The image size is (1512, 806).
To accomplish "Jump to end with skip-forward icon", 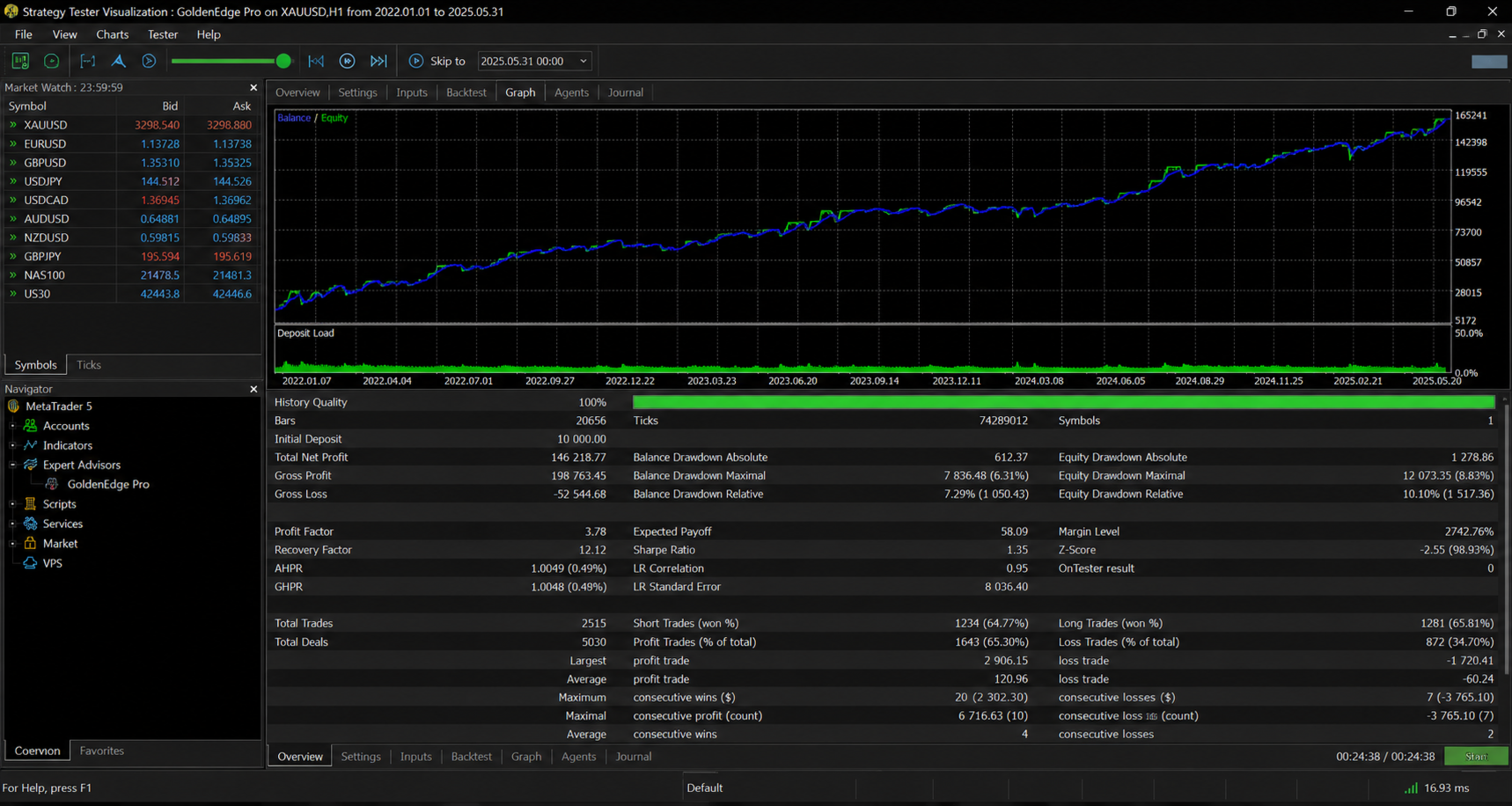I will point(378,61).
